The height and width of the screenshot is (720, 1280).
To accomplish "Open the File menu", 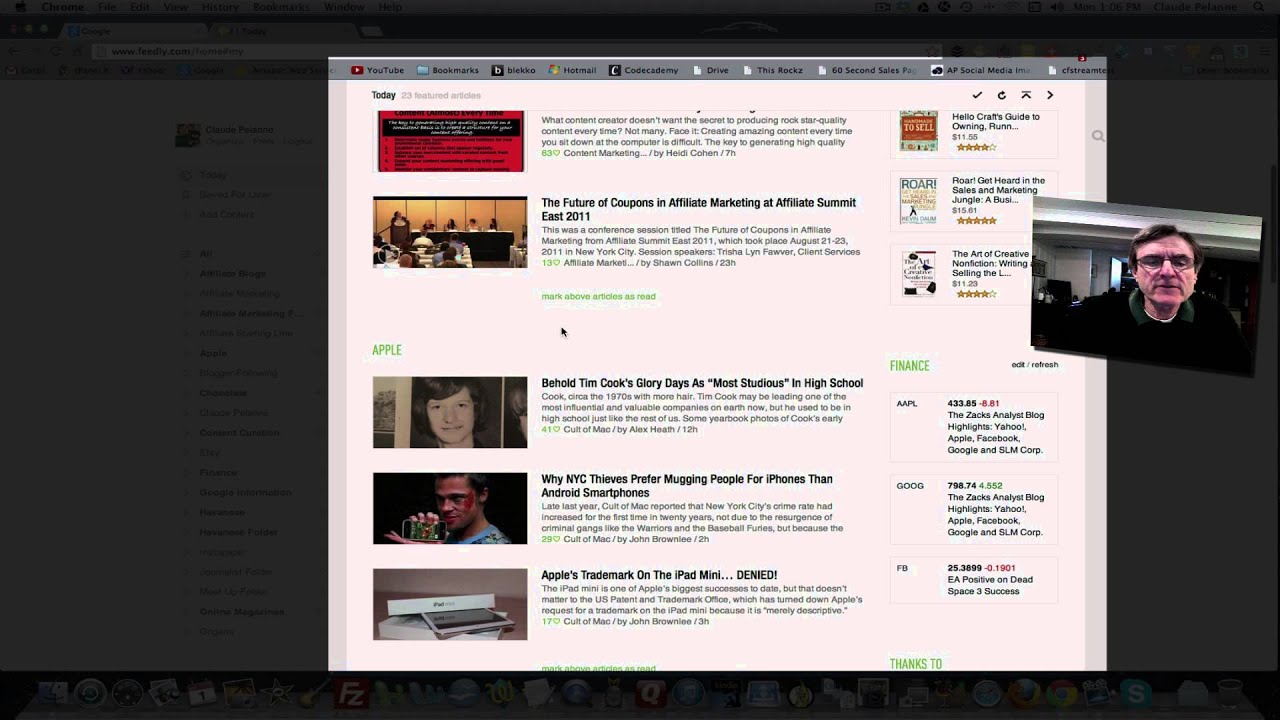I will pyautogui.click(x=107, y=7).
